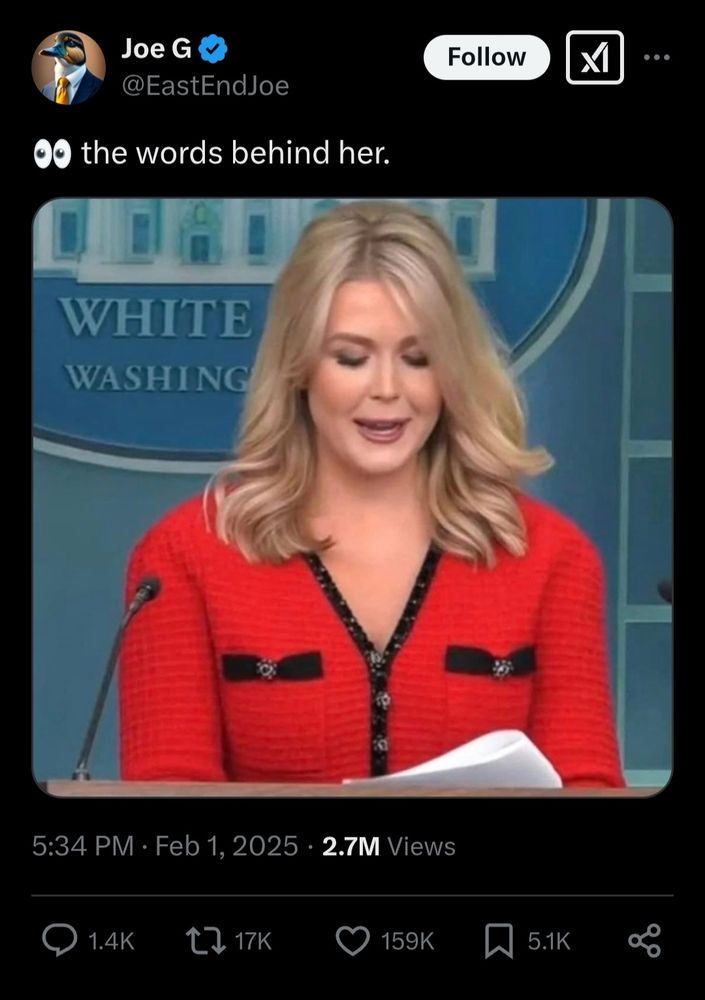Open the press briefing video thumbnail
705x1000 pixels.
(x=352, y=497)
